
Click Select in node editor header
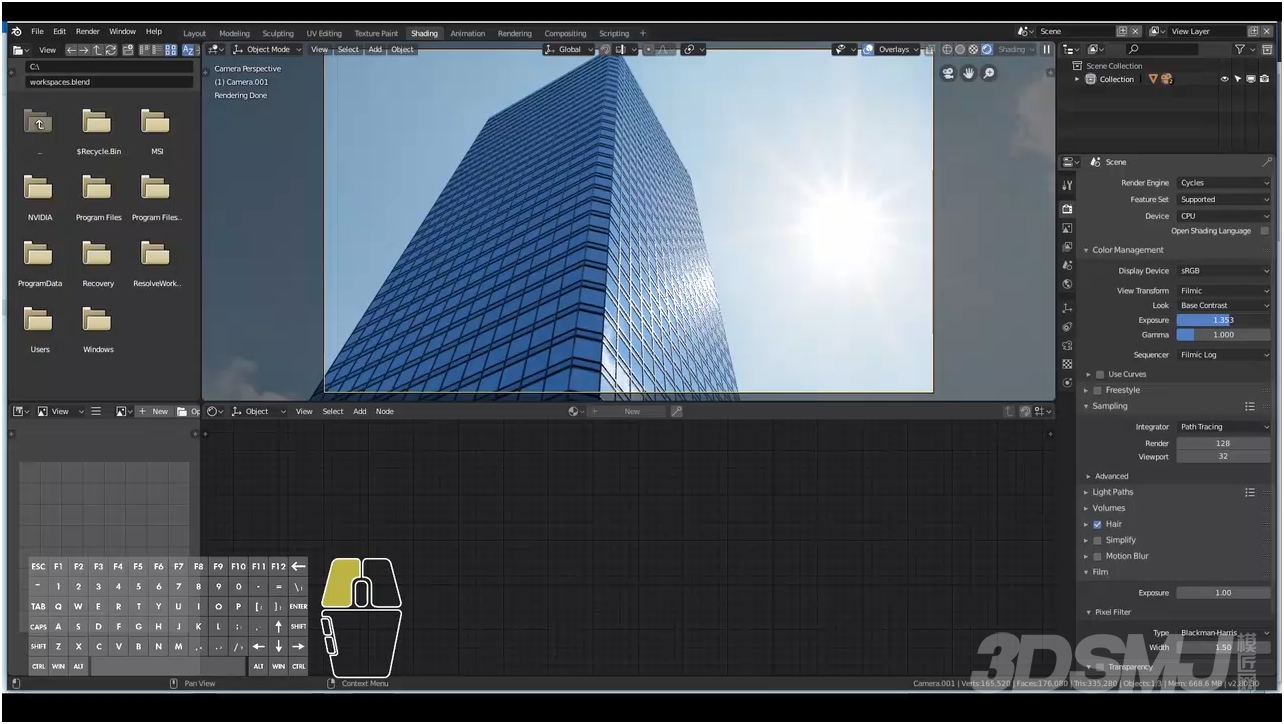point(333,411)
